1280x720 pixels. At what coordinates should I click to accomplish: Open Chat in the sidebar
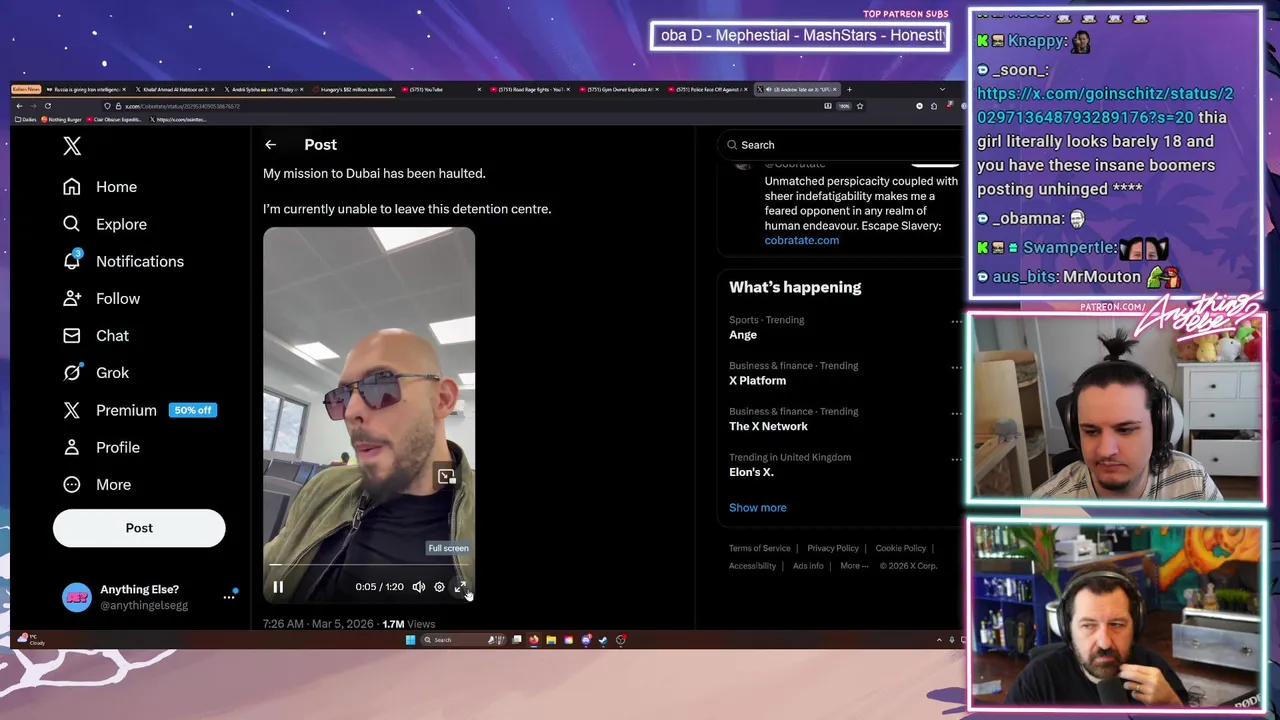click(96, 335)
